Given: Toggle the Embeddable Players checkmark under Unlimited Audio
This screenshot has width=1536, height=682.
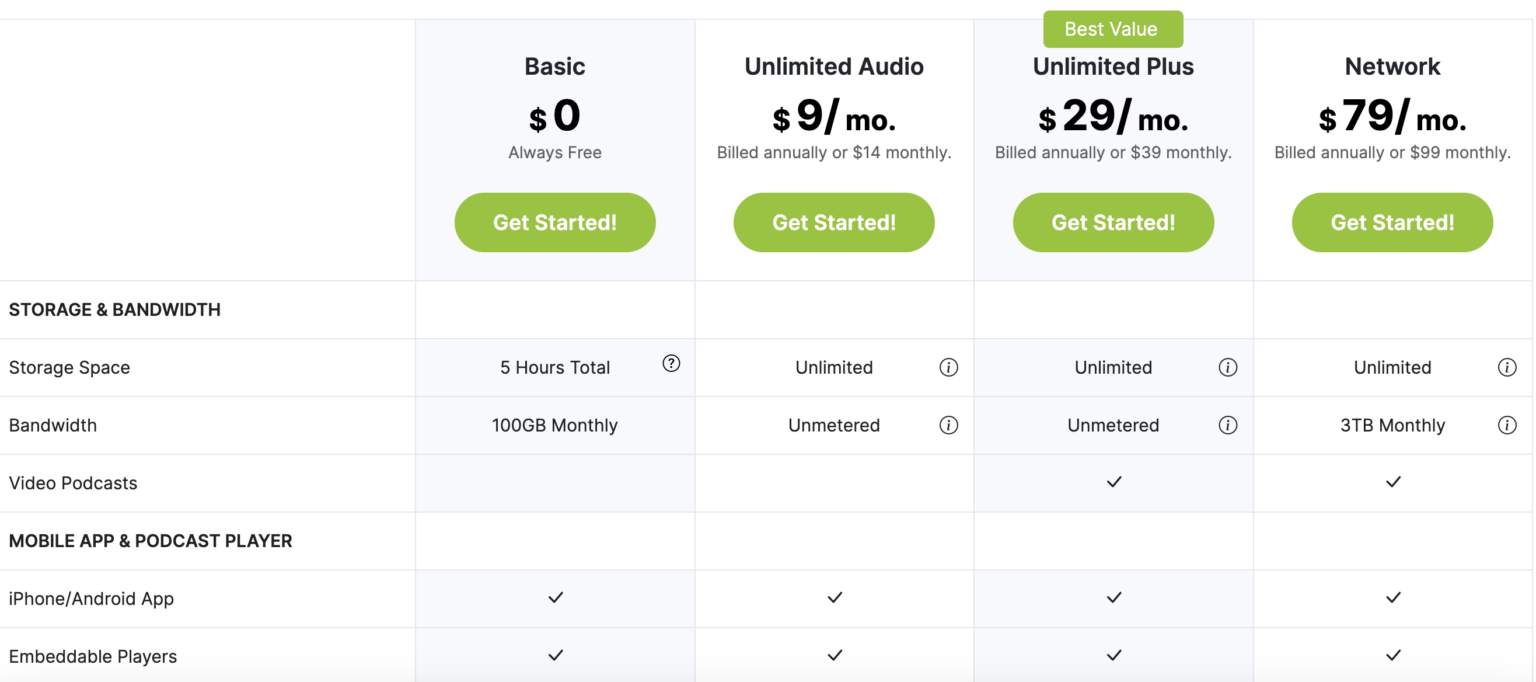Looking at the screenshot, I should (x=834, y=656).
